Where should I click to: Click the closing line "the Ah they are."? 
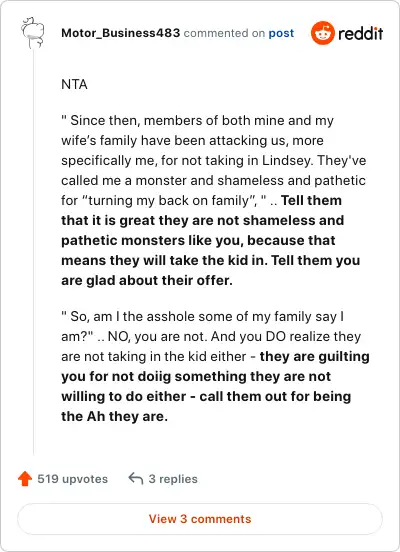click(x=114, y=416)
